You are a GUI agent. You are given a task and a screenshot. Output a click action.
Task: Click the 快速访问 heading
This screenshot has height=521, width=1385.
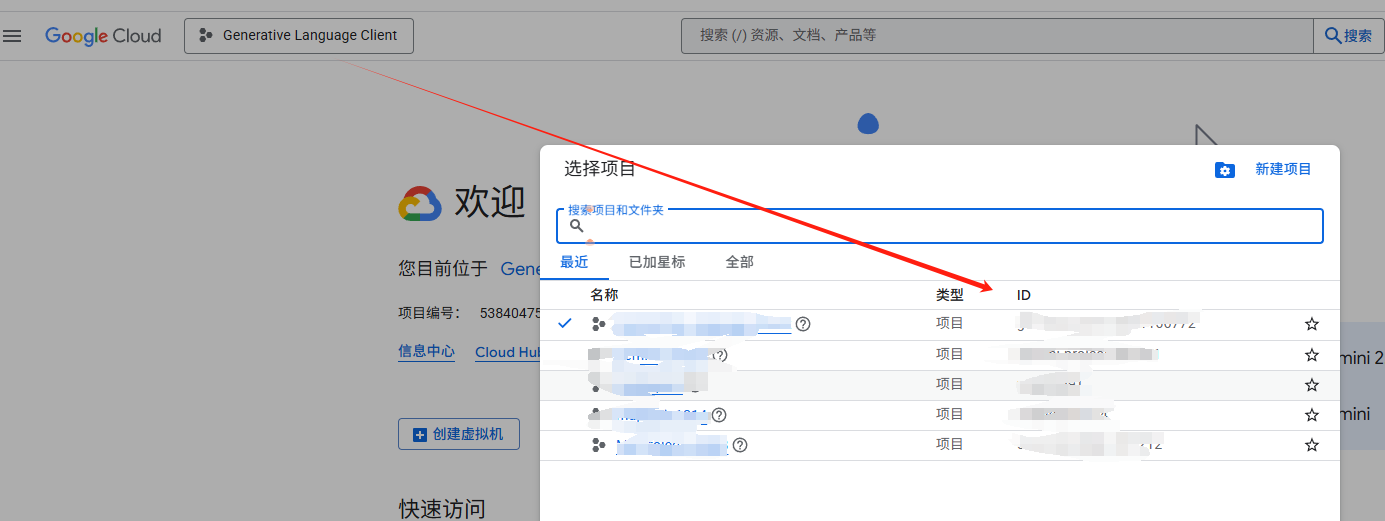(442, 508)
